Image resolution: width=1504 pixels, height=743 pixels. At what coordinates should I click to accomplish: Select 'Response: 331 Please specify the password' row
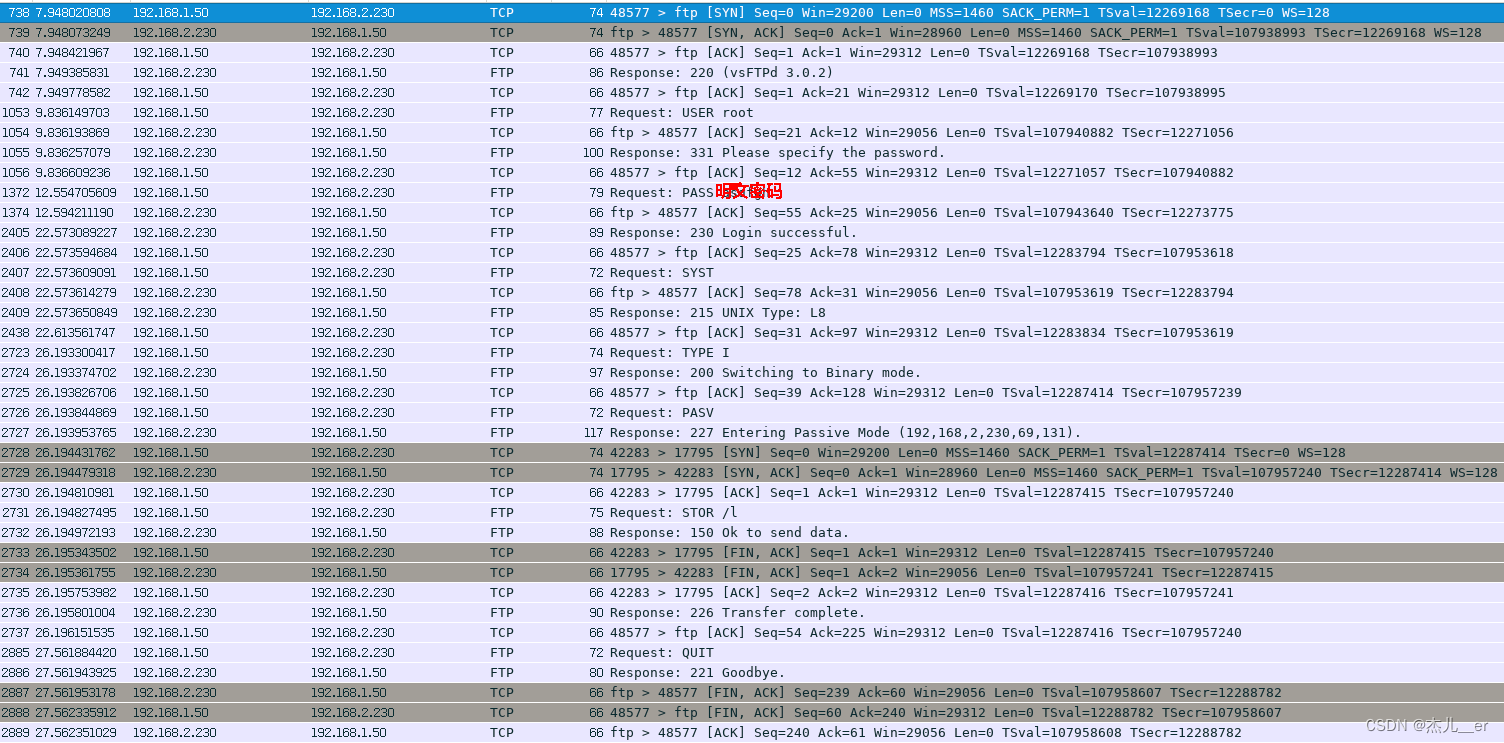752,153
